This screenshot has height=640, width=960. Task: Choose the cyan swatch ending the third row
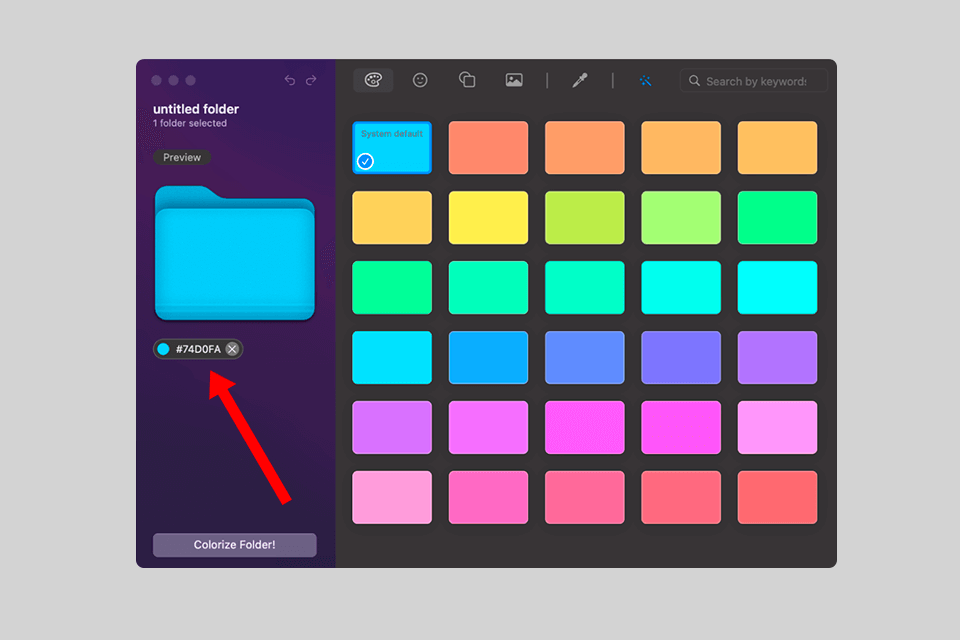click(777, 288)
